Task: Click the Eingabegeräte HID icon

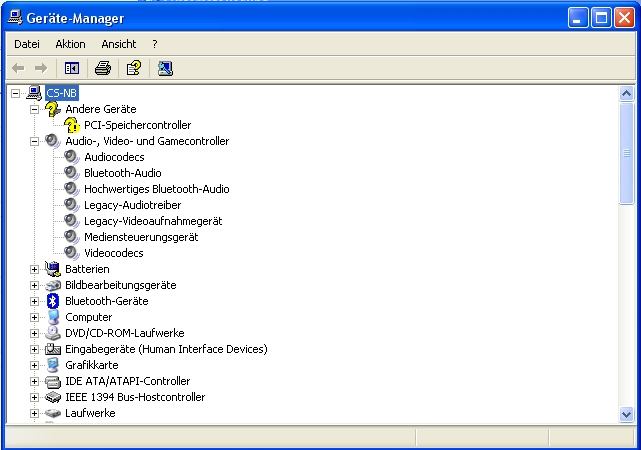Action: (53, 349)
